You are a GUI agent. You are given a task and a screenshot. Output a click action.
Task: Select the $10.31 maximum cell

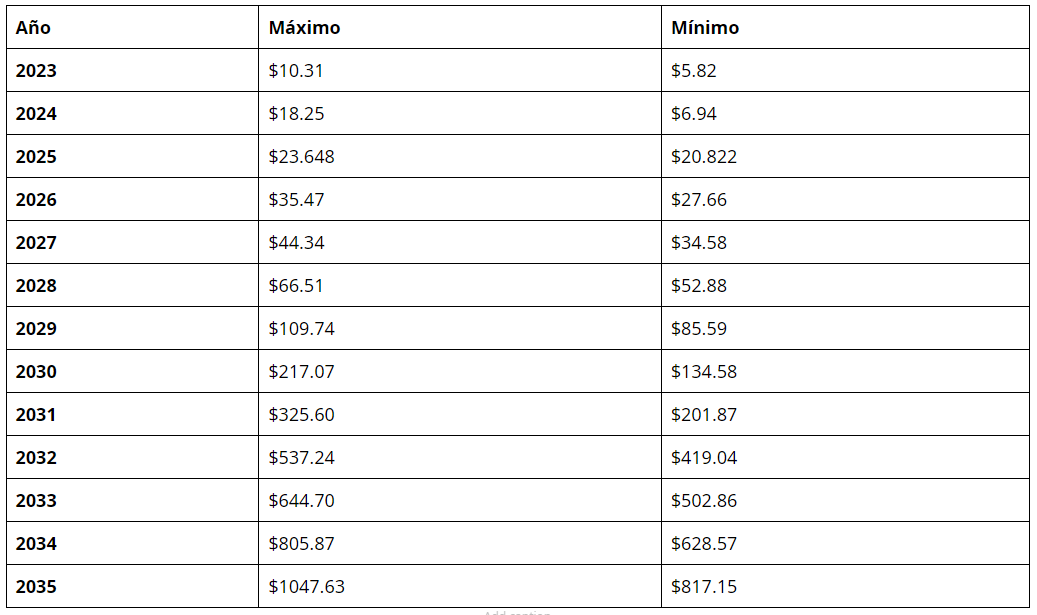[x=460, y=70]
